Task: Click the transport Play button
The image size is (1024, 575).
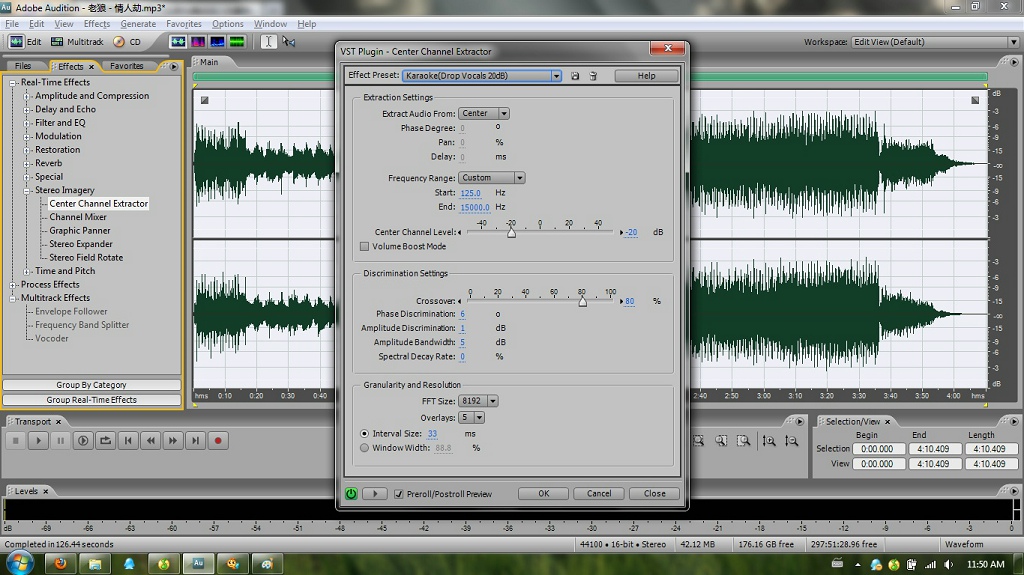Action: click(x=39, y=440)
